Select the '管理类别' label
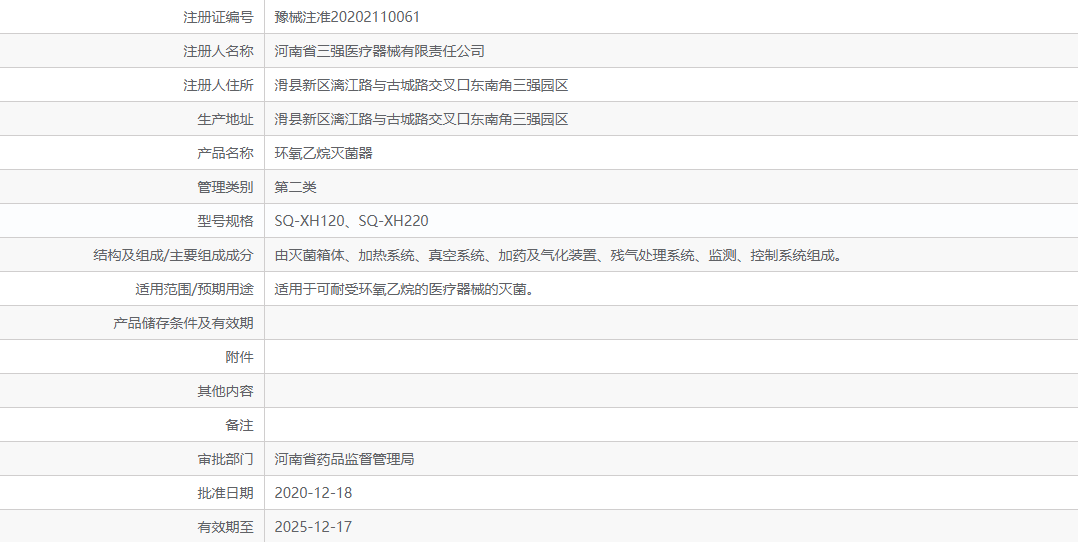Viewport: 1078px width, 542px height. pos(225,187)
